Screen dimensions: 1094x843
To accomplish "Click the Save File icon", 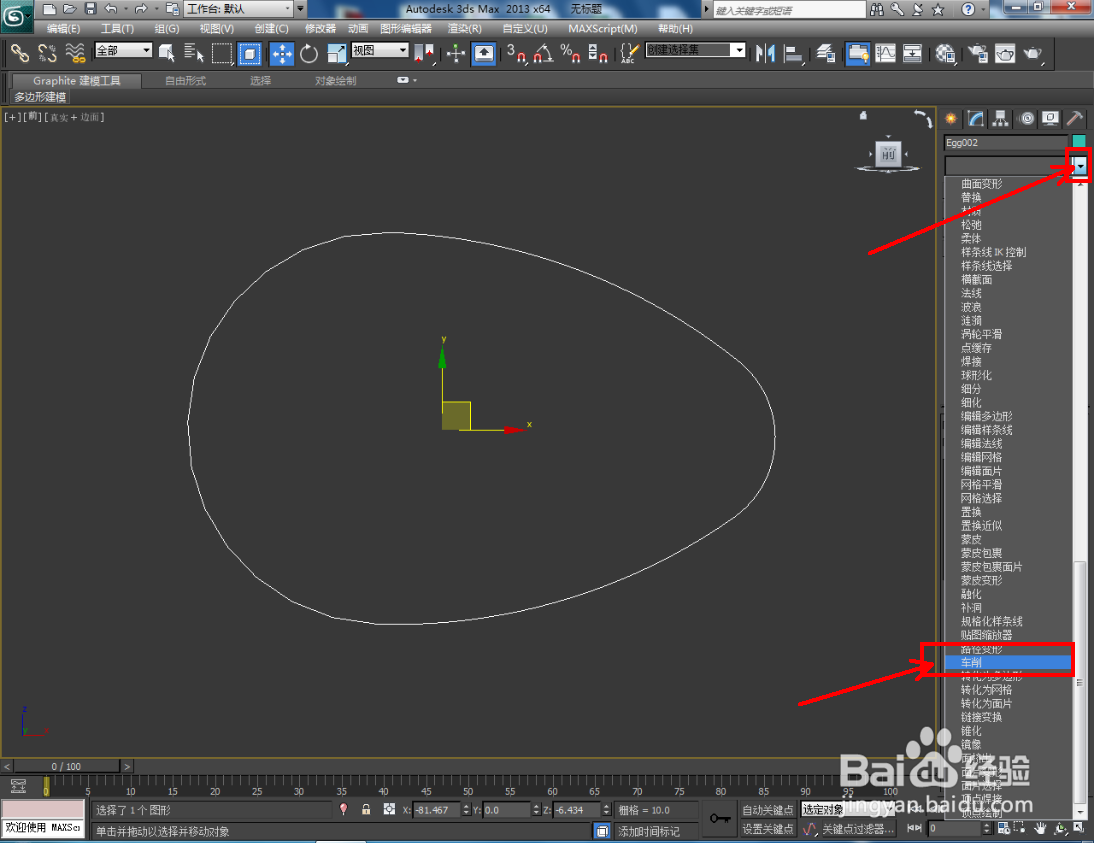I will pos(90,9).
